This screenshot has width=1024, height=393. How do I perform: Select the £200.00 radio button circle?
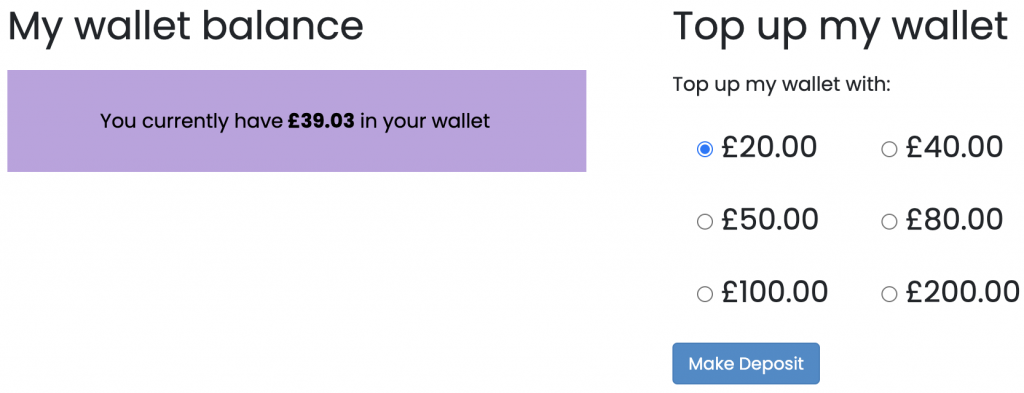889,294
